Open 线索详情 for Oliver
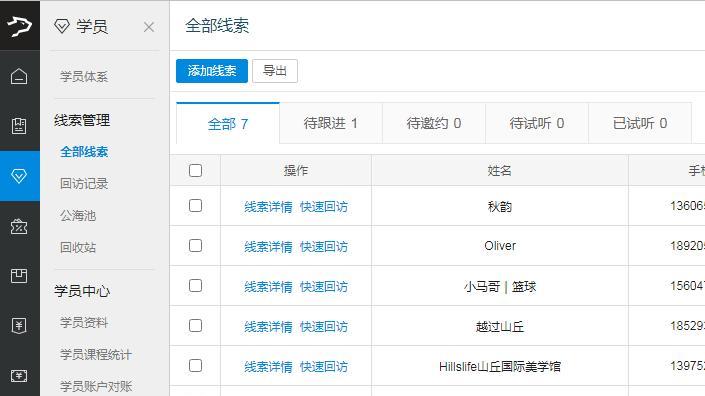Image resolution: width=705 pixels, height=396 pixels. point(268,246)
